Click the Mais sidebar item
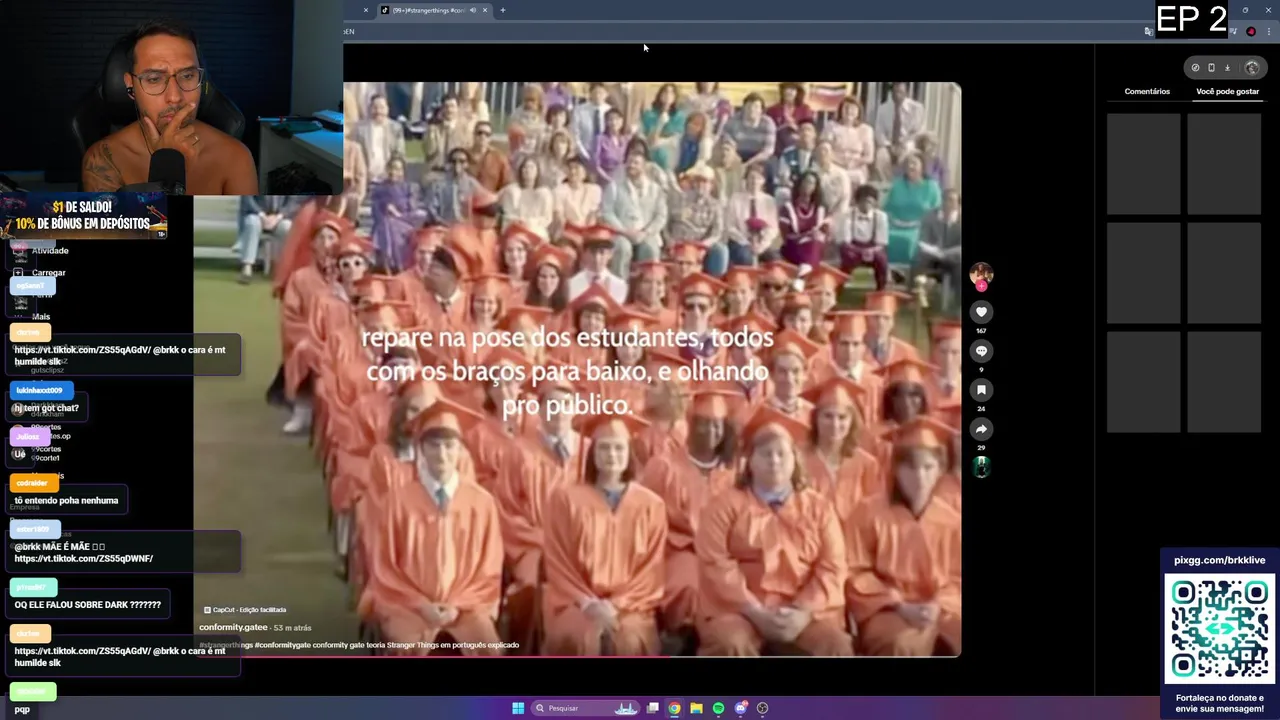 coord(40,316)
